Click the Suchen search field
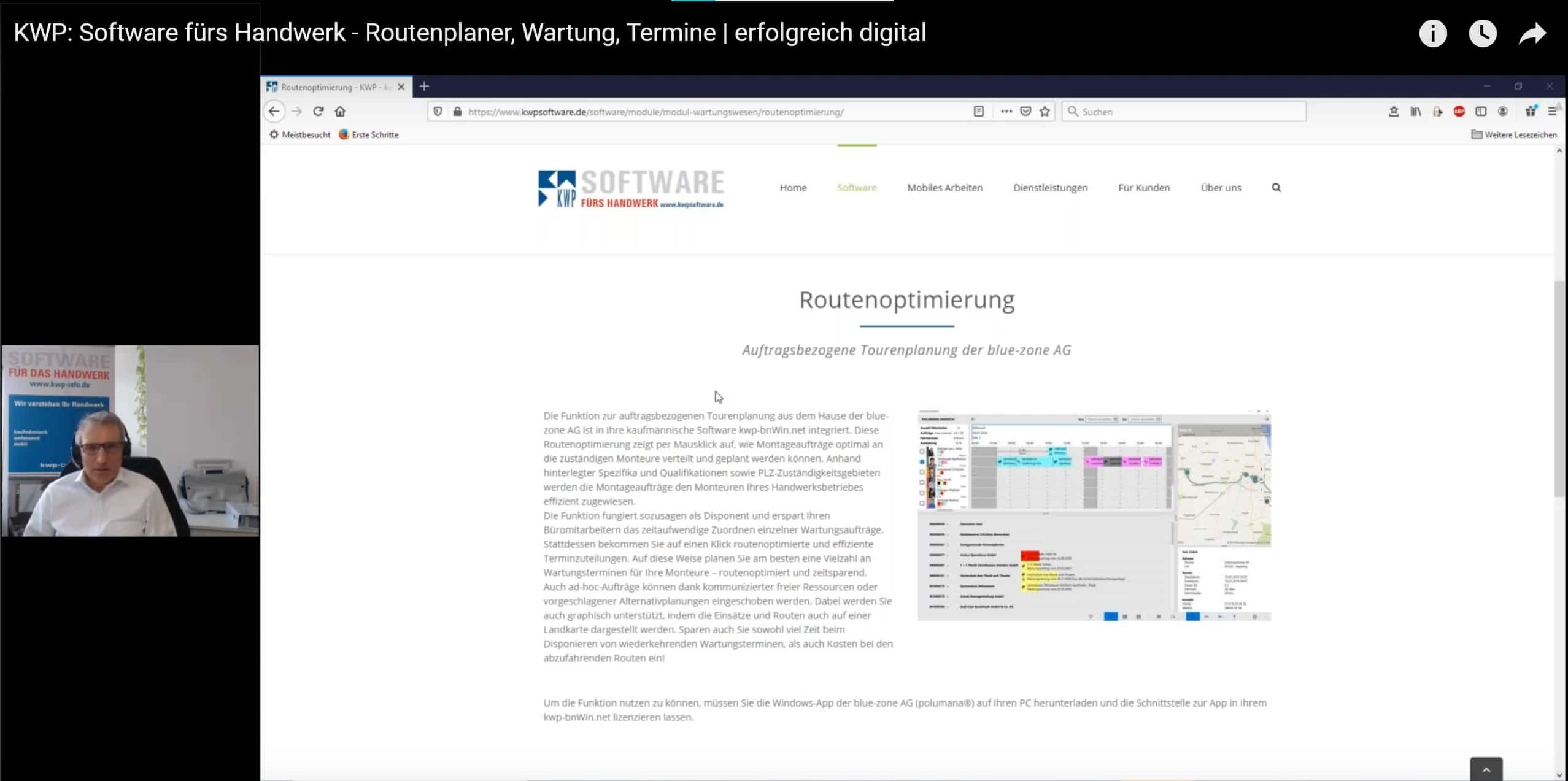Screen dimensions: 1568x781 coord(1184,111)
